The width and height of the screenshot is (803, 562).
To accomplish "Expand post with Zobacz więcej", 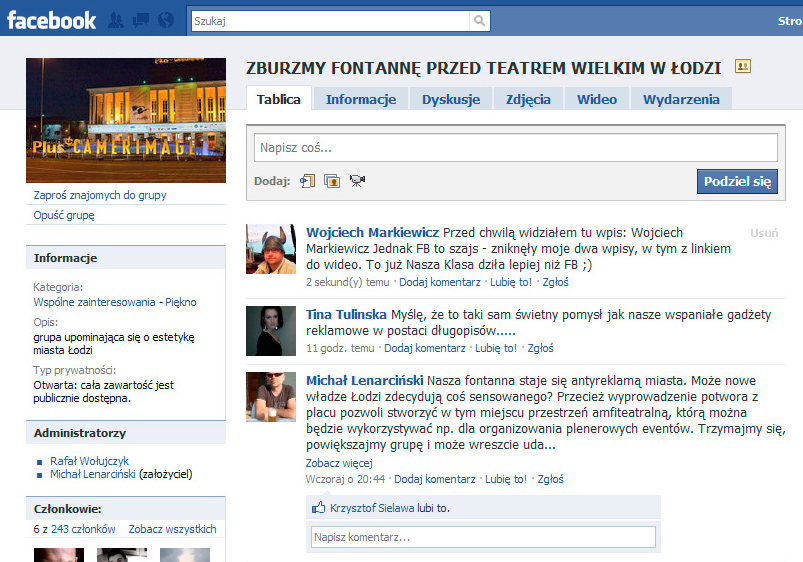I will pos(339,463).
